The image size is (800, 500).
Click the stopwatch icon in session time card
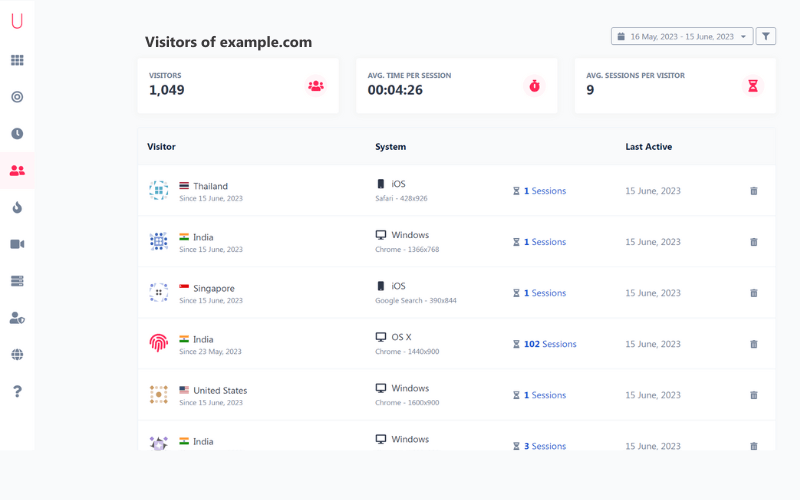[x=534, y=86]
